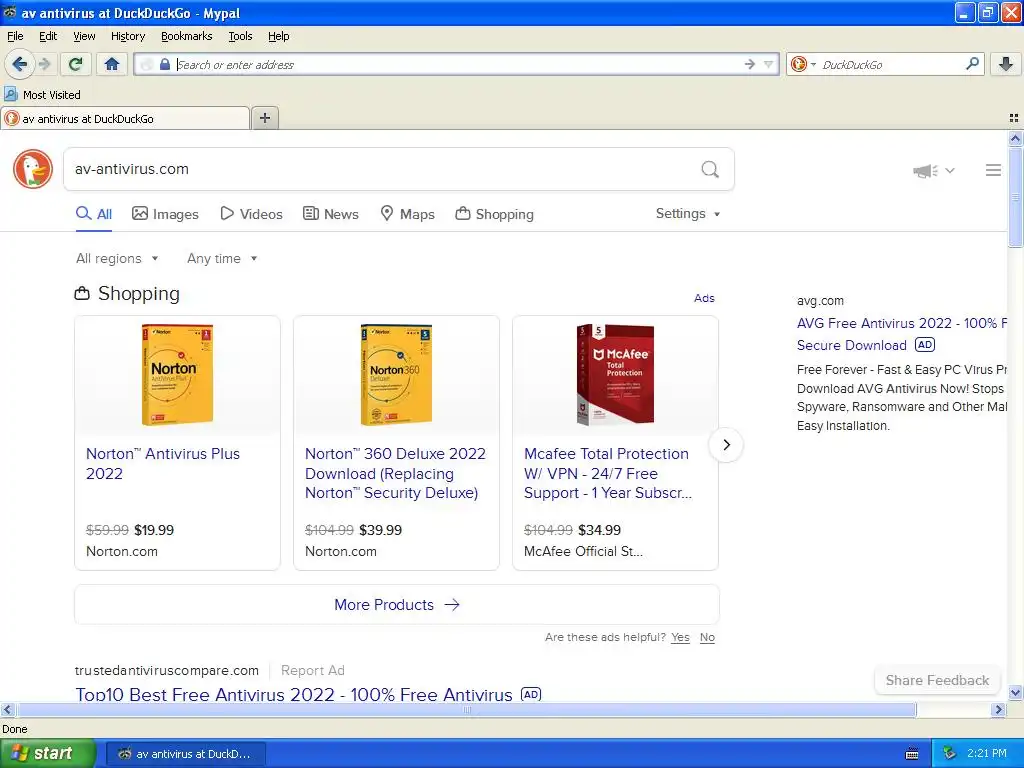Viewport: 1024px width, 768px height.
Task: Click the Forward navigation arrow
Action: [44, 64]
